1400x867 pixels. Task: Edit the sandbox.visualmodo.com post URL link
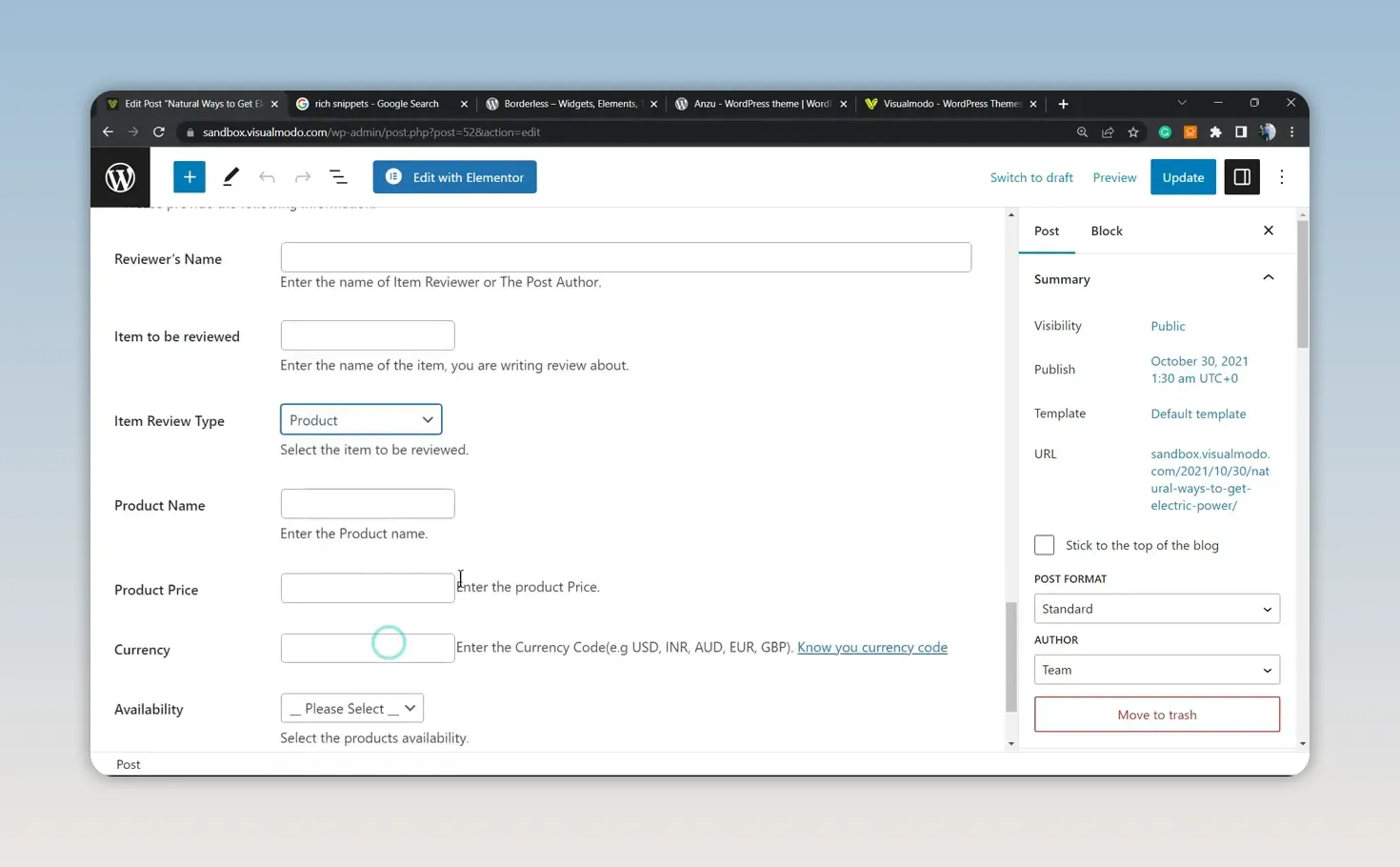(1210, 479)
